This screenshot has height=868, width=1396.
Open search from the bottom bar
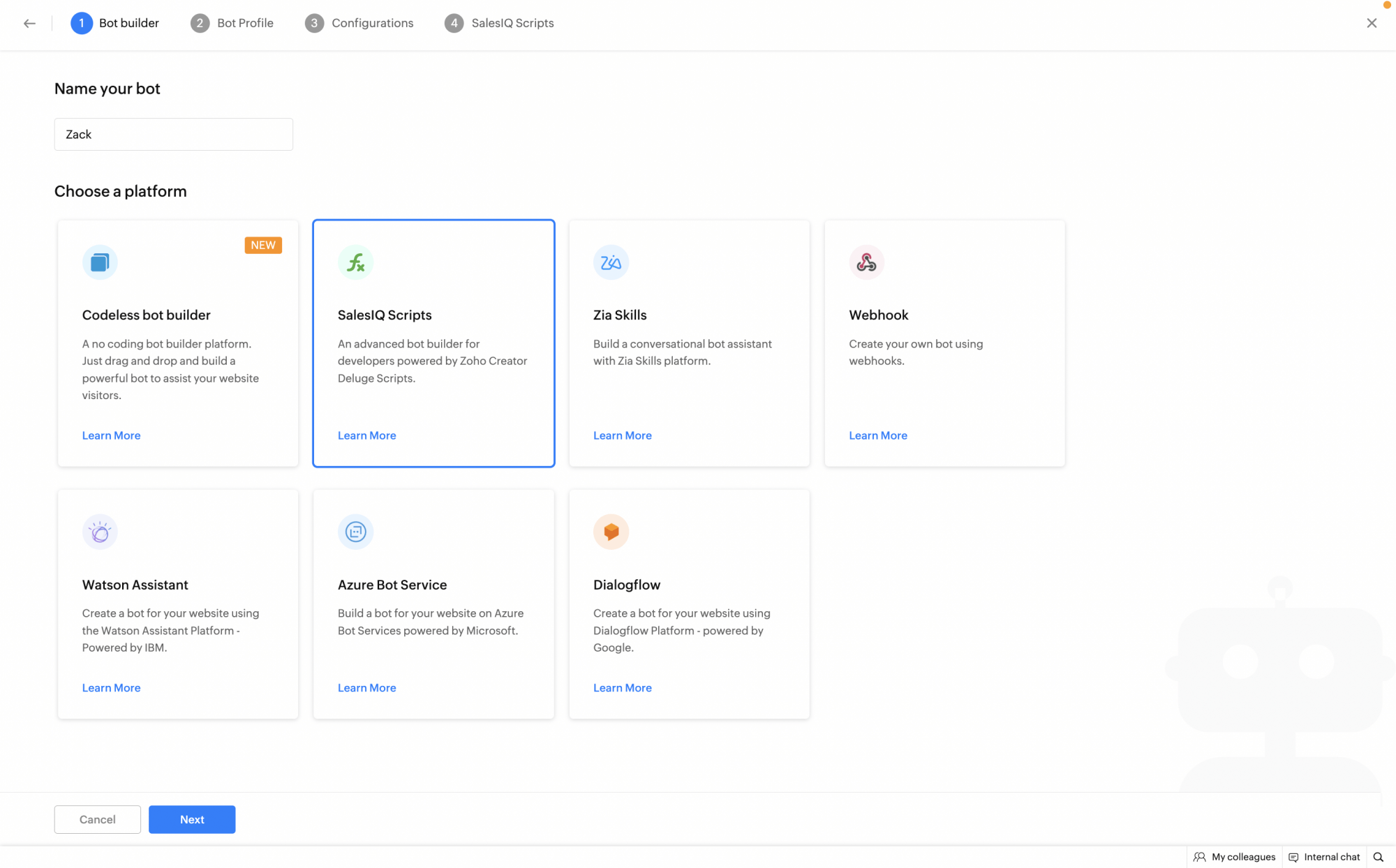(x=1379, y=857)
